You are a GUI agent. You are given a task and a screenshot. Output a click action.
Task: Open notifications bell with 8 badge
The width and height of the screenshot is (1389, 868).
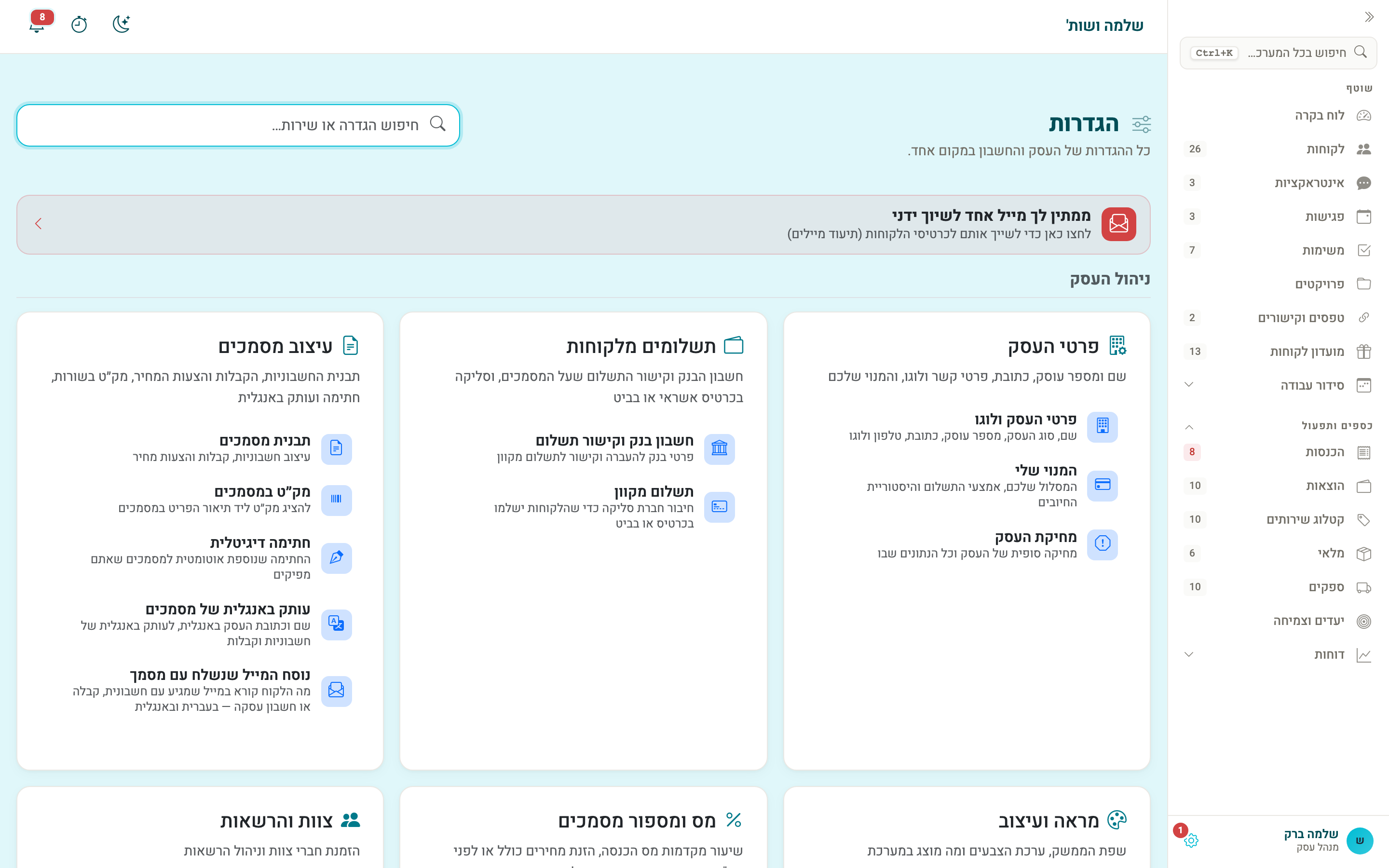pyautogui.click(x=37, y=24)
